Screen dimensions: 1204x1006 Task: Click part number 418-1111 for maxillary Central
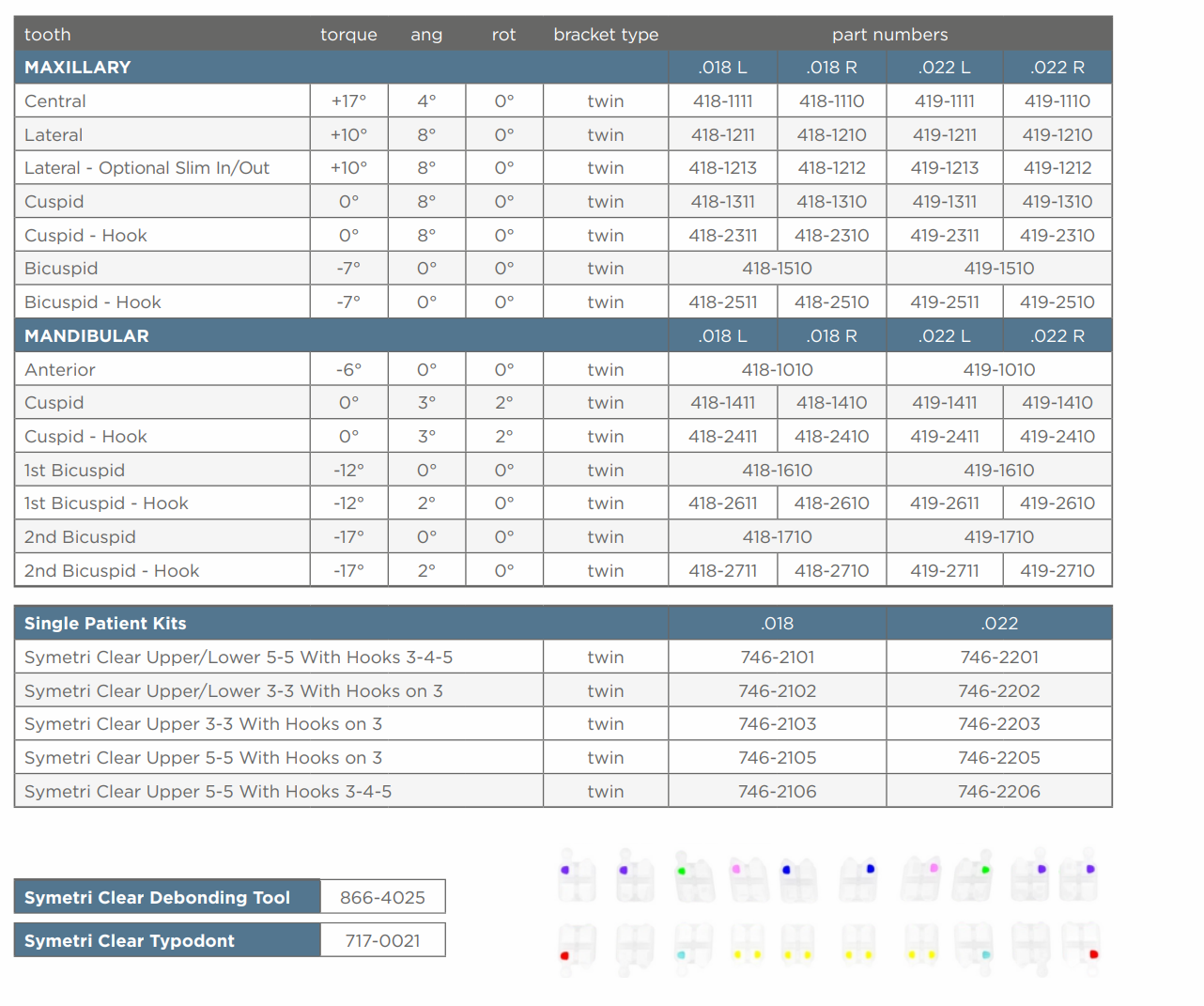(x=722, y=101)
